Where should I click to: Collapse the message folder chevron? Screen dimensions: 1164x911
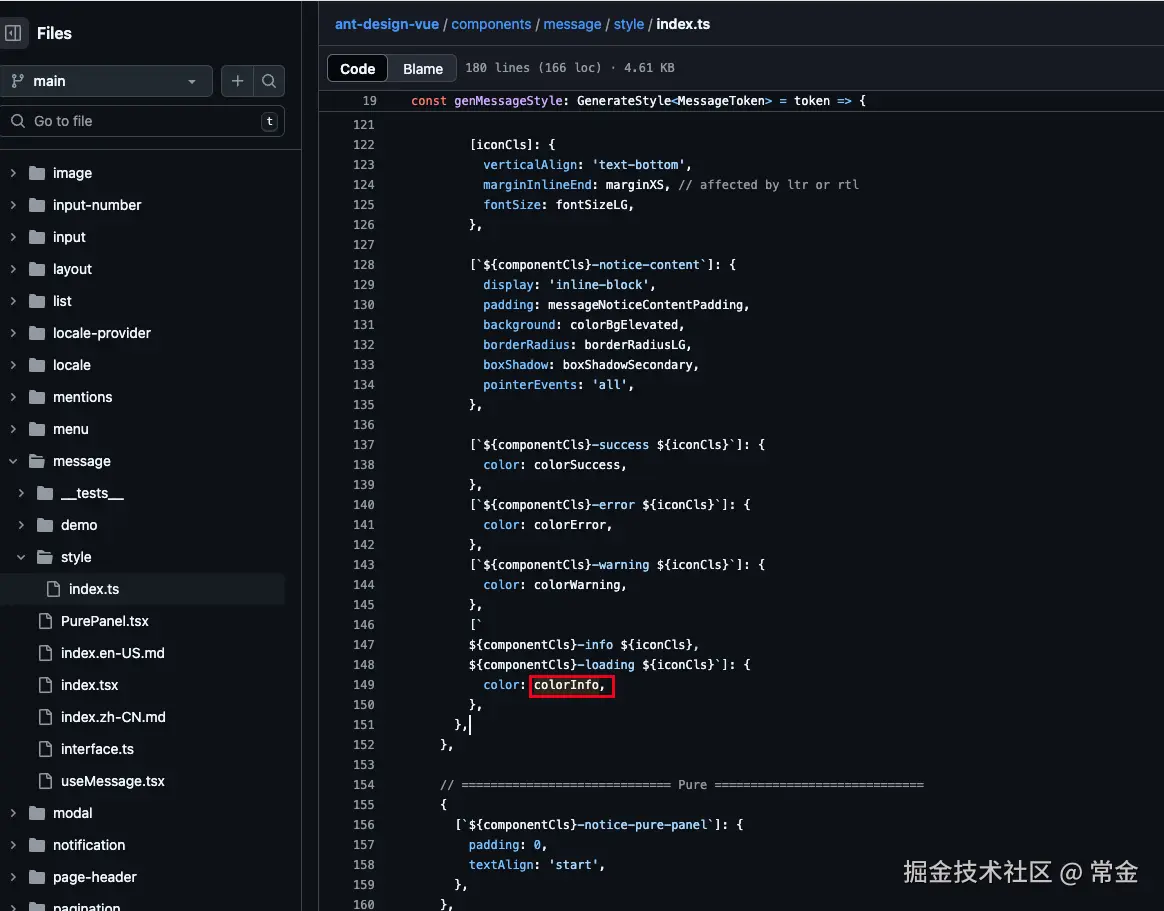point(13,461)
